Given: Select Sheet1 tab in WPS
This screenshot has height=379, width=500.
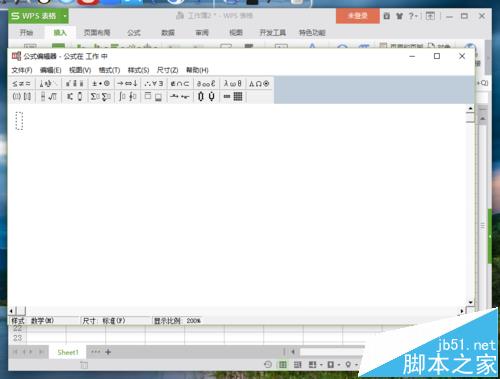Looking at the screenshot, I should (x=68, y=352).
